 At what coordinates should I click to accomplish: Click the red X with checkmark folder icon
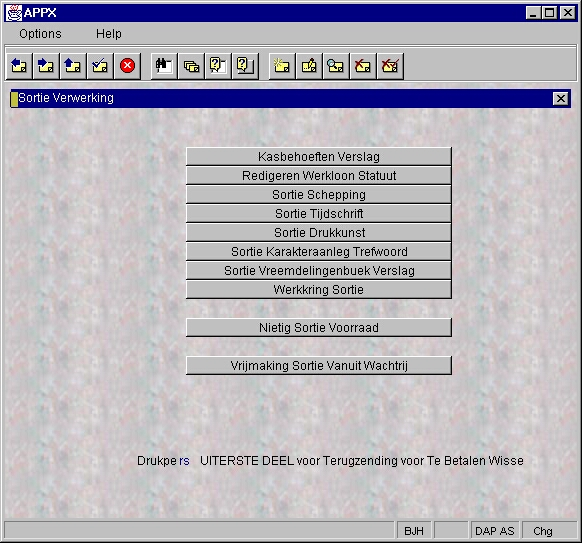[x=390, y=66]
